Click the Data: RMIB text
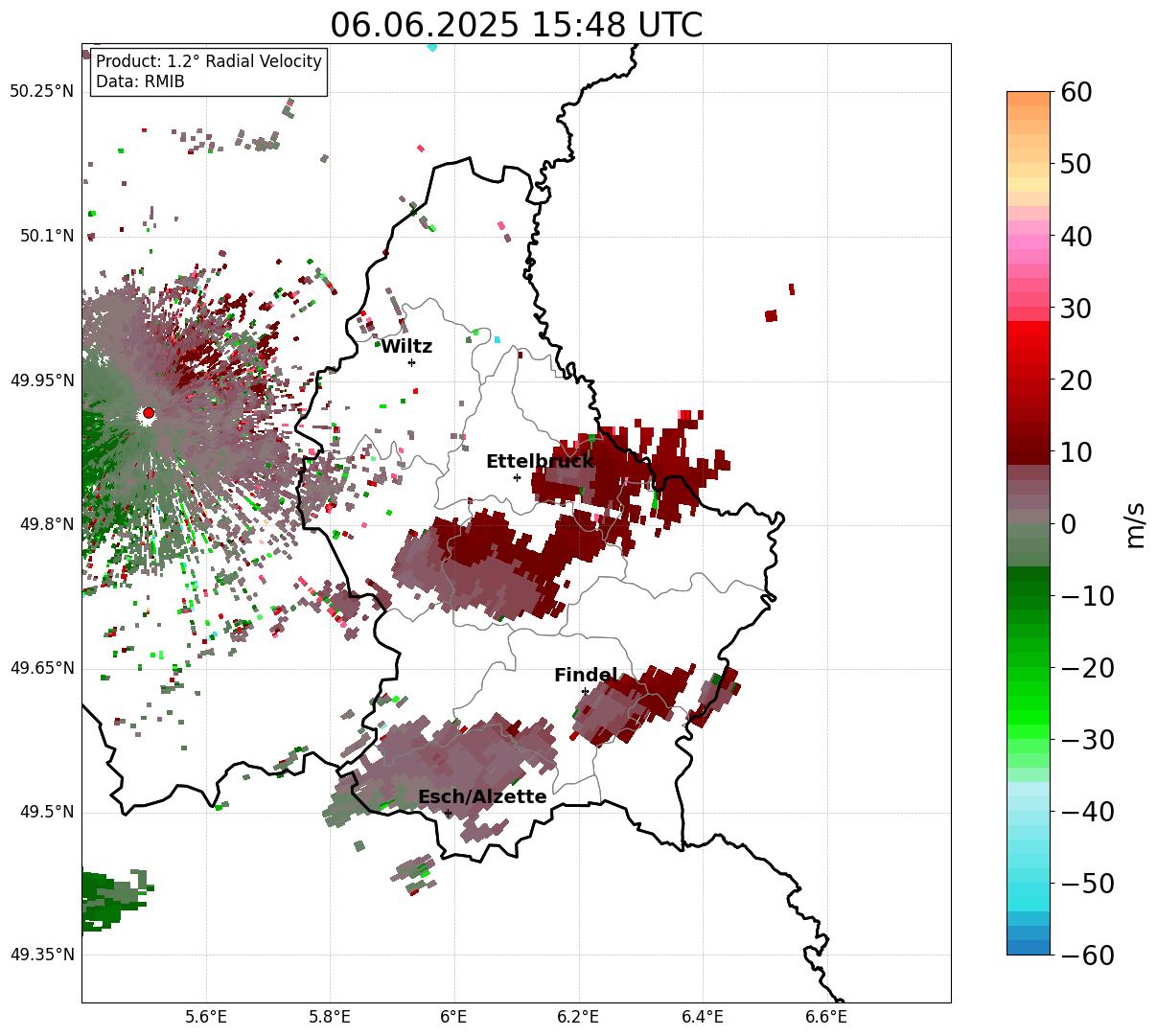 click(x=140, y=82)
